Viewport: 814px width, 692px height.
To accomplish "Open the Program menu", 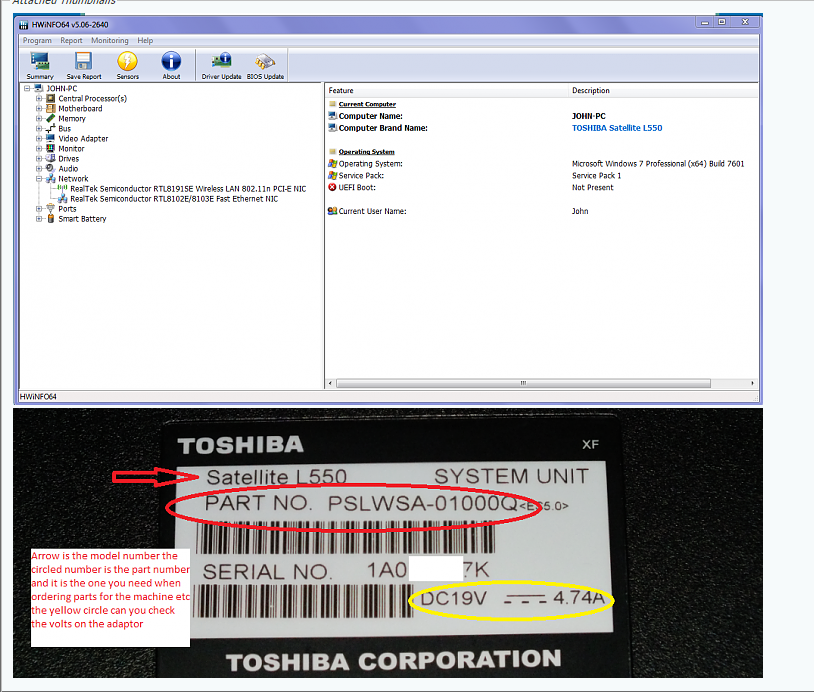I will click(37, 40).
